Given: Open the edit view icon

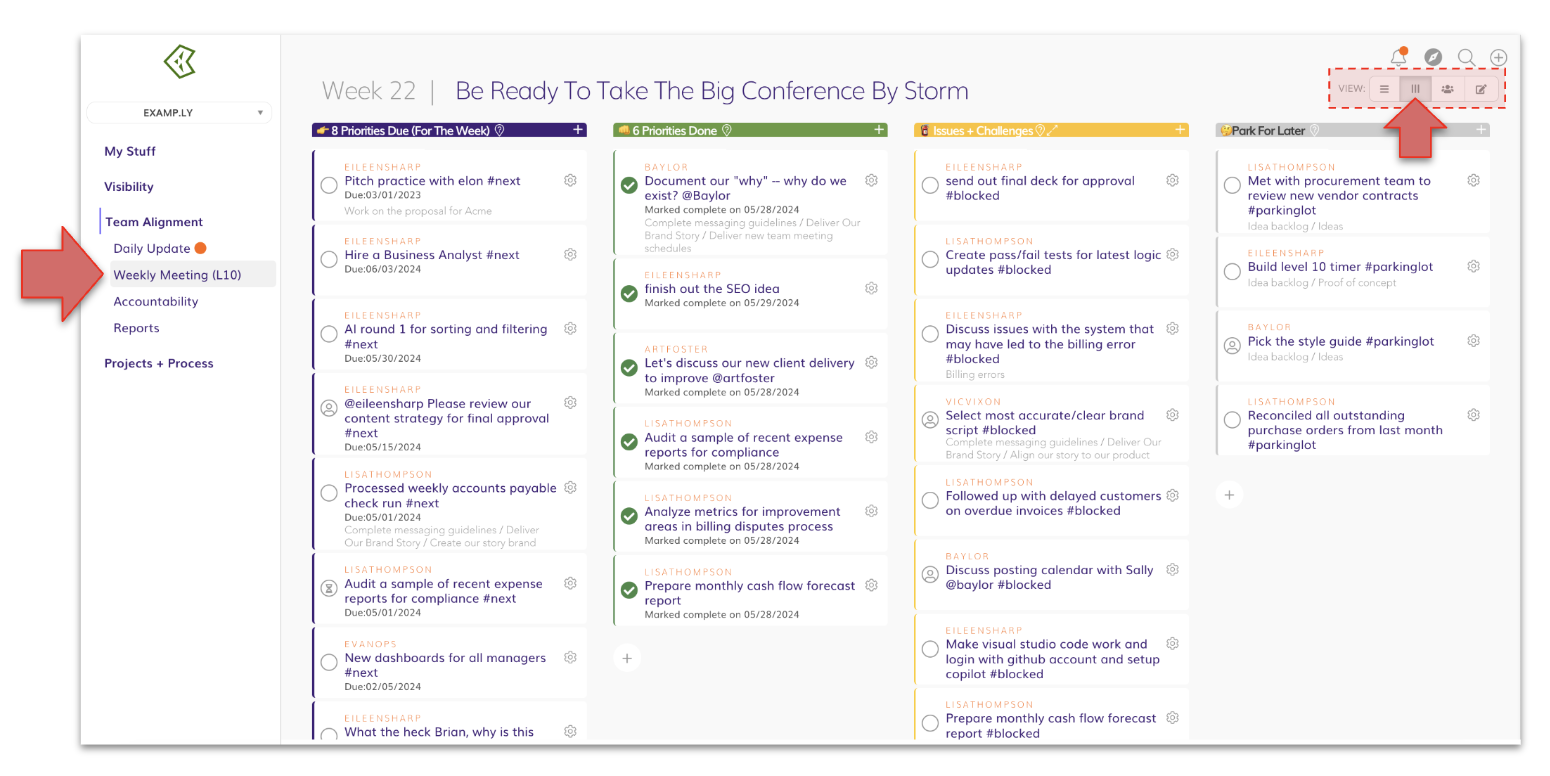Looking at the screenshot, I should (x=1481, y=89).
